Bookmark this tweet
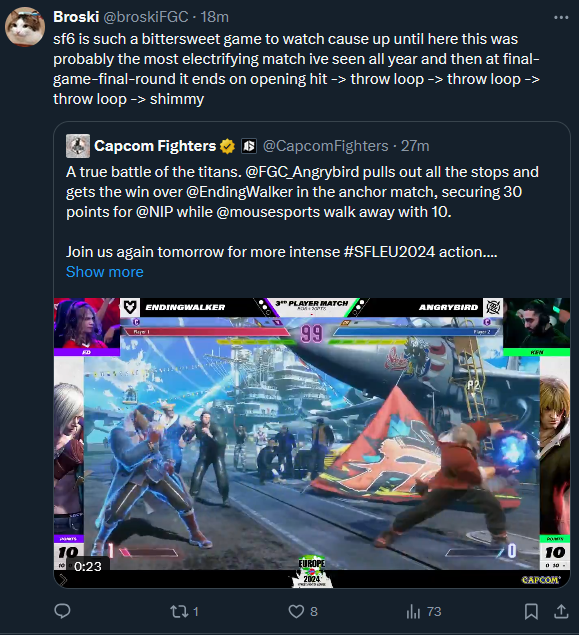 coord(531,612)
